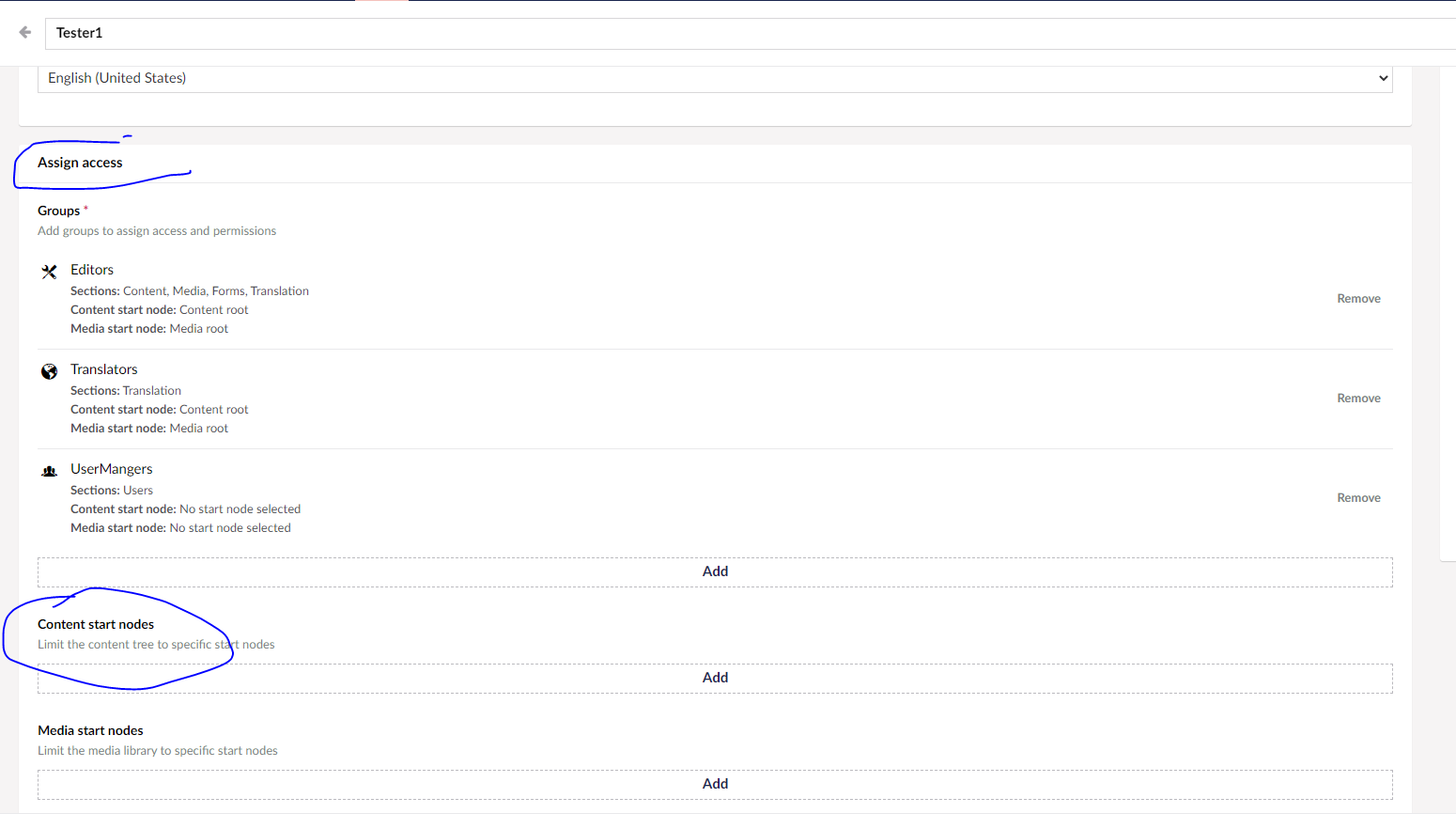Screen dimensions: 1456x829
Task: Focus the Tester1 name field
Action: click(751, 33)
